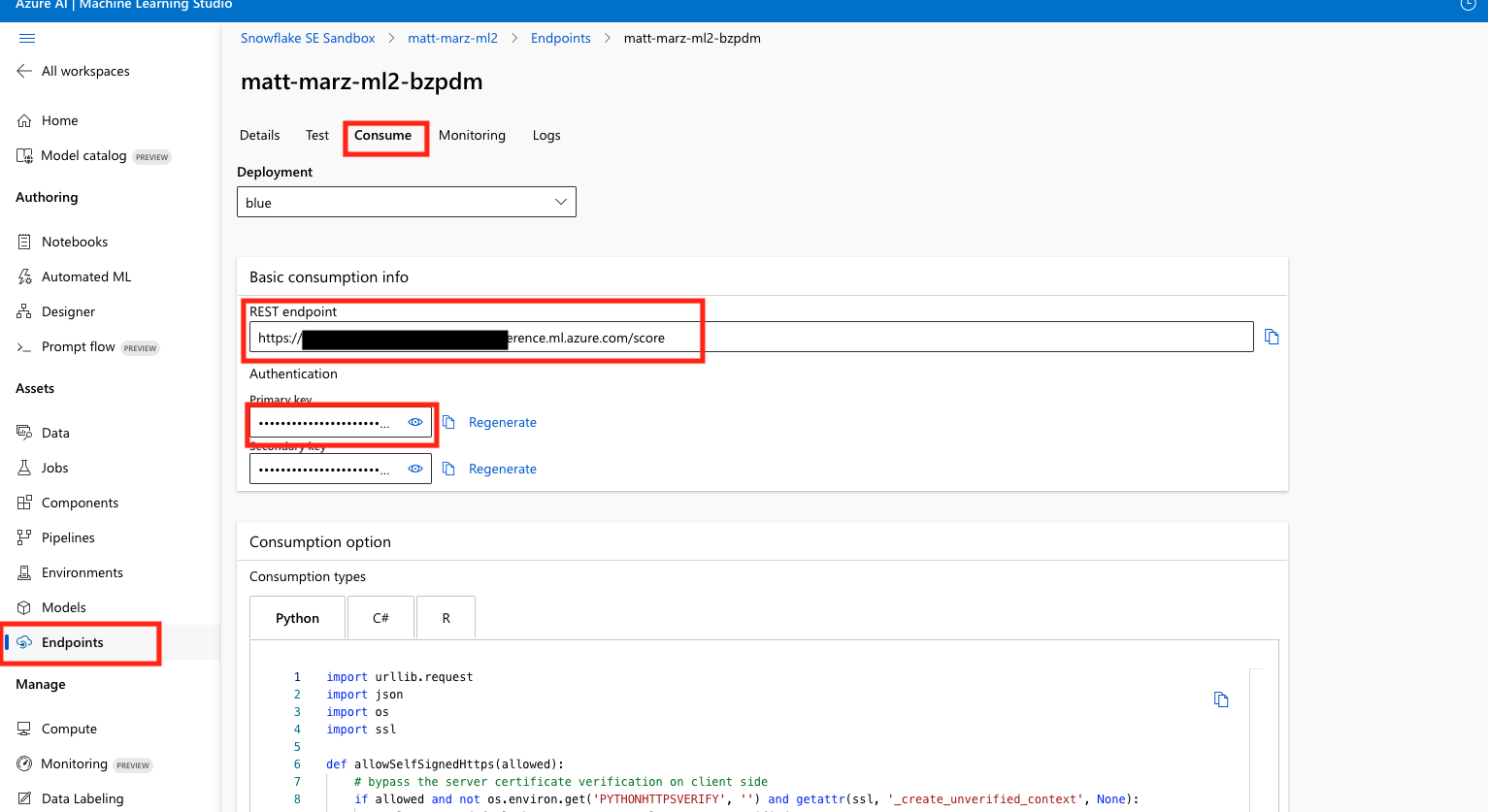Navigate to Snowflake SE Sandbox breadcrumb
The image size is (1488, 812).
[x=308, y=39]
